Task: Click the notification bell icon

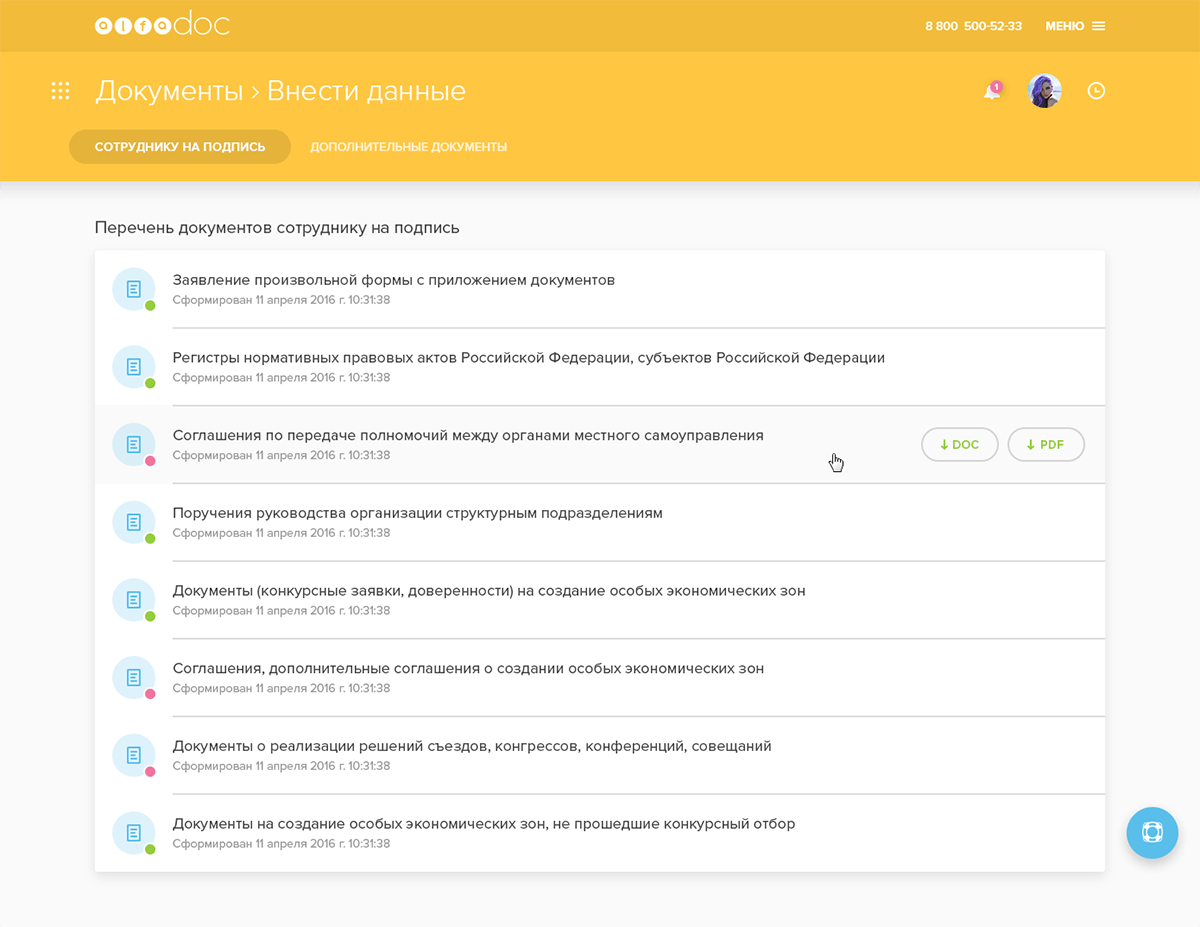Action: (x=992, y=91)
